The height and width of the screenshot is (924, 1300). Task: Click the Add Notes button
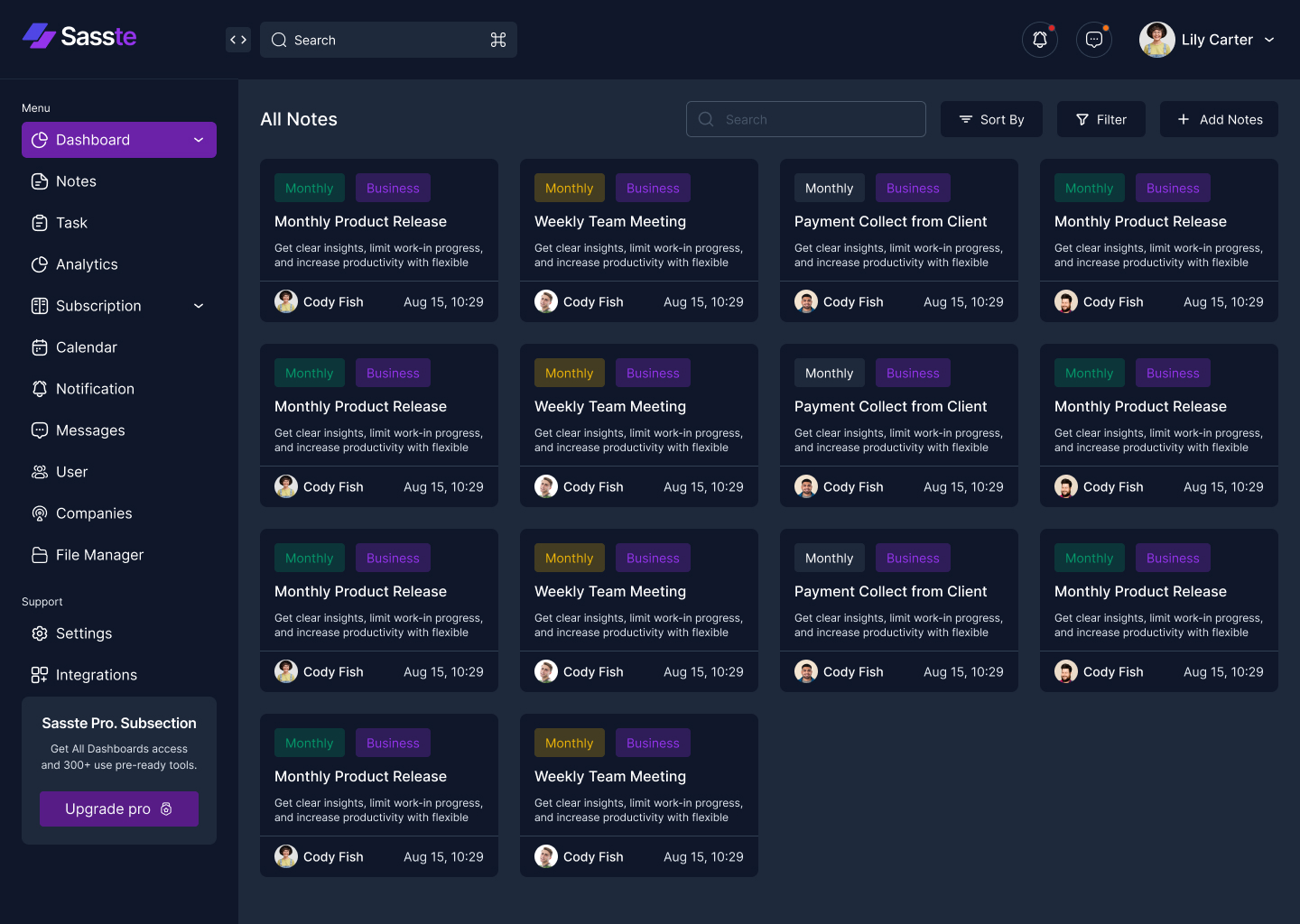coord(1219,119)
